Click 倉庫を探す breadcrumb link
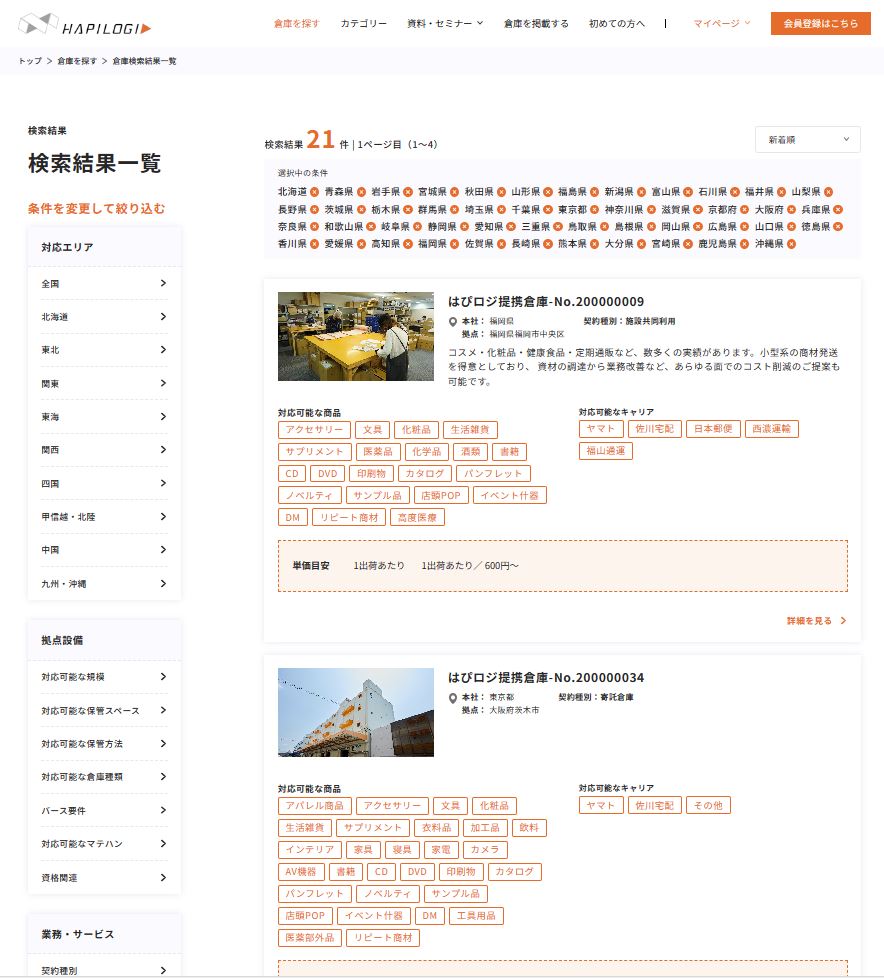Image resolution: width=884 pixels, height=978 pixels. tap(77, 61)
